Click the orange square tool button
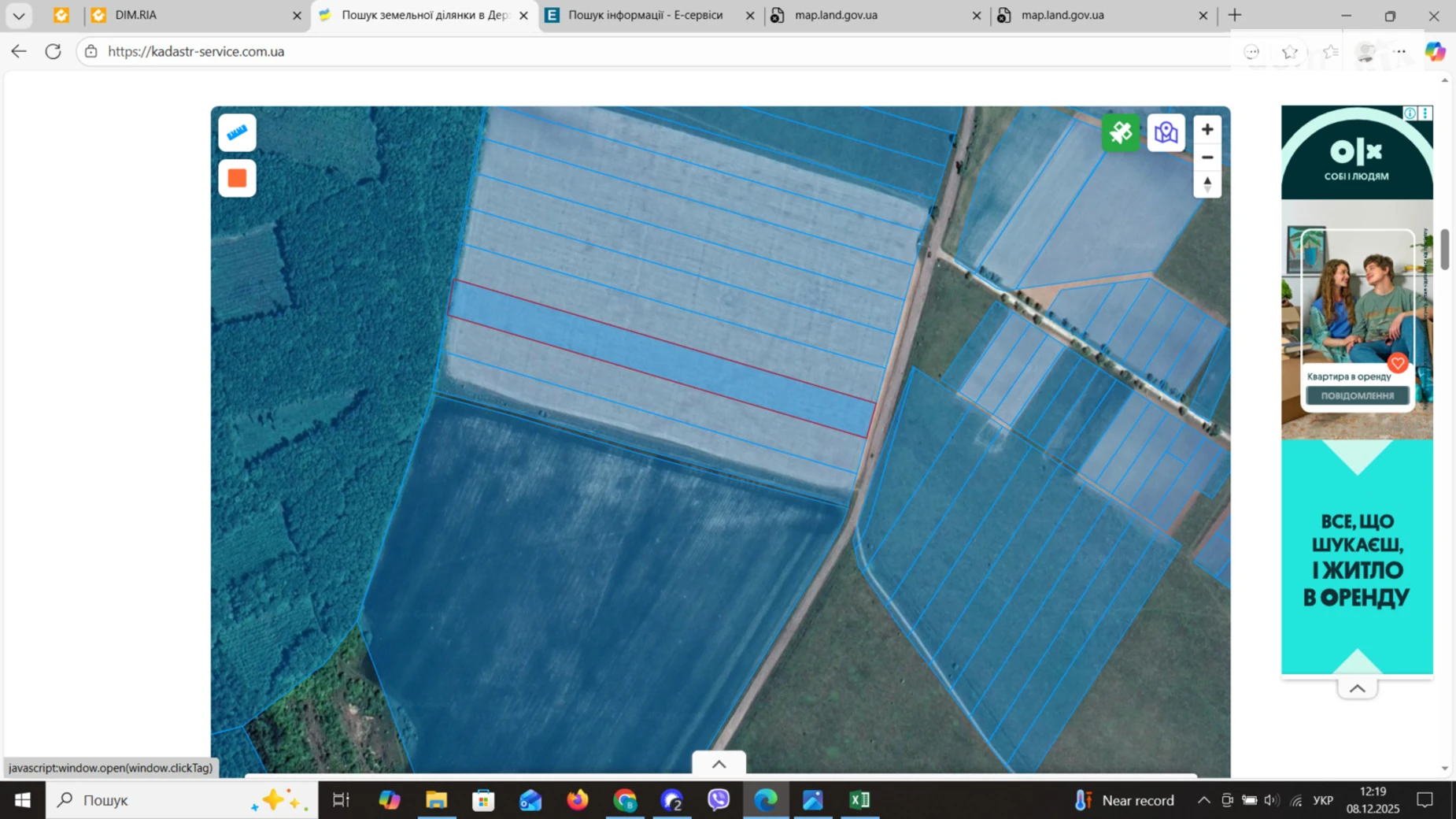Image resolution: width=1456 pixels, height=819 pixels. pyautogui.click(x=237, y=178)
